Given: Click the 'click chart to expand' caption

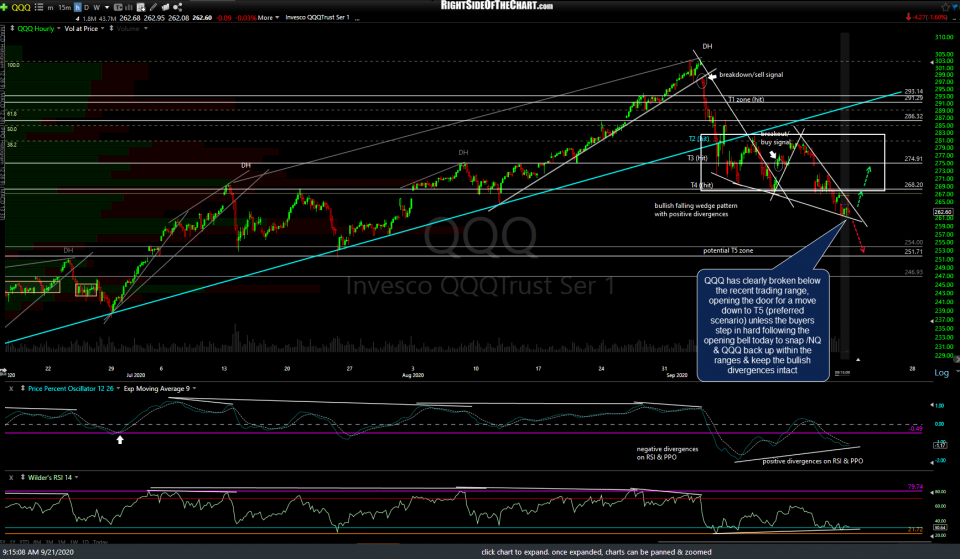Looking at the screenshot, I should 596,552.
